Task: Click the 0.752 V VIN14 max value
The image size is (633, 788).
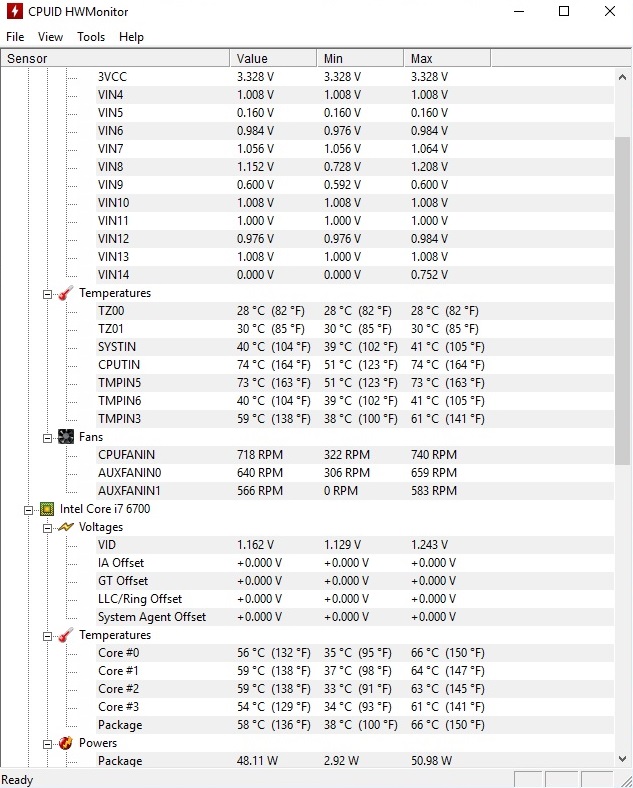Action: (429, 275)
